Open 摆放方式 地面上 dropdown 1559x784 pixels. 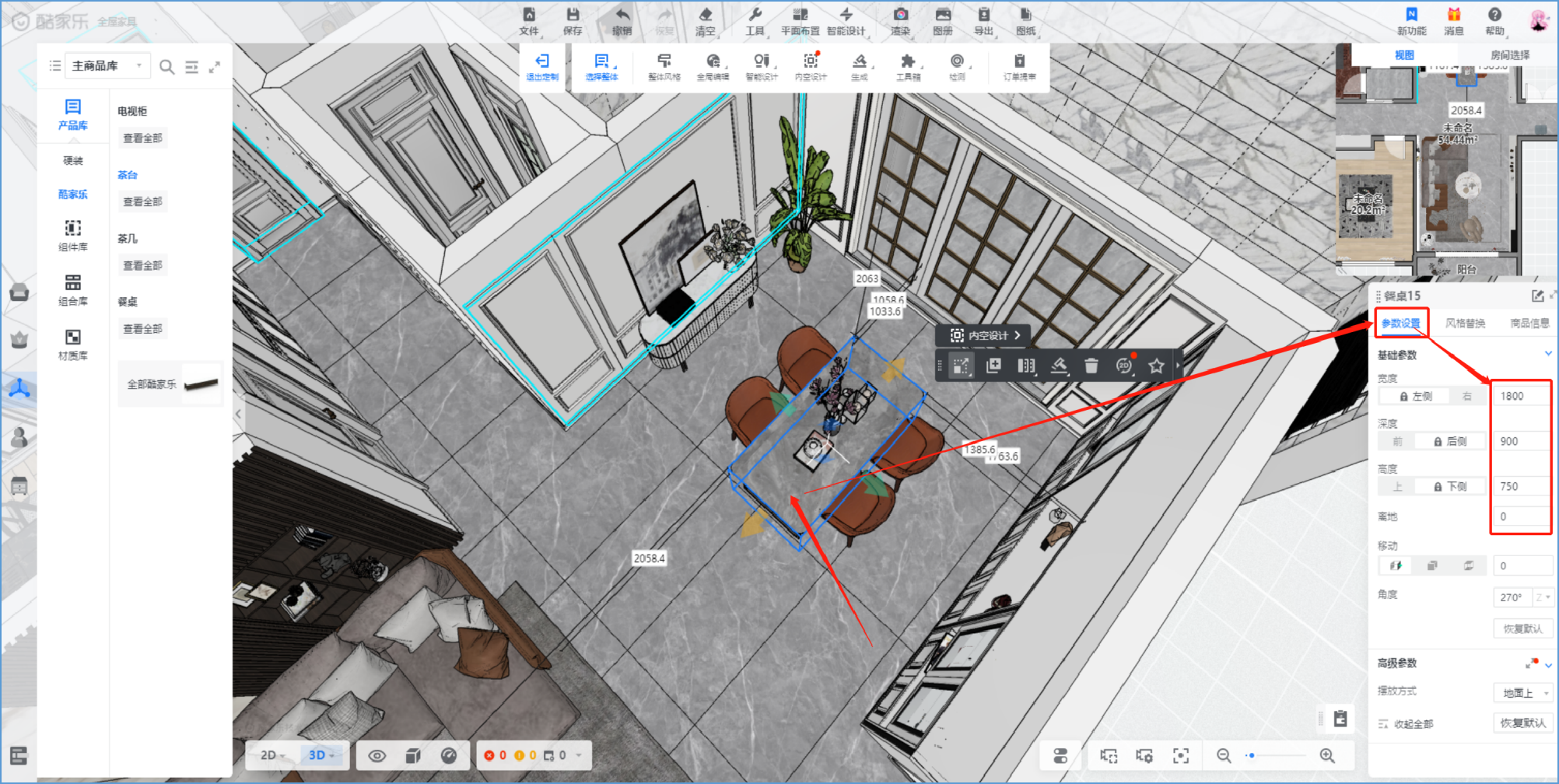tap(1523, 692)
